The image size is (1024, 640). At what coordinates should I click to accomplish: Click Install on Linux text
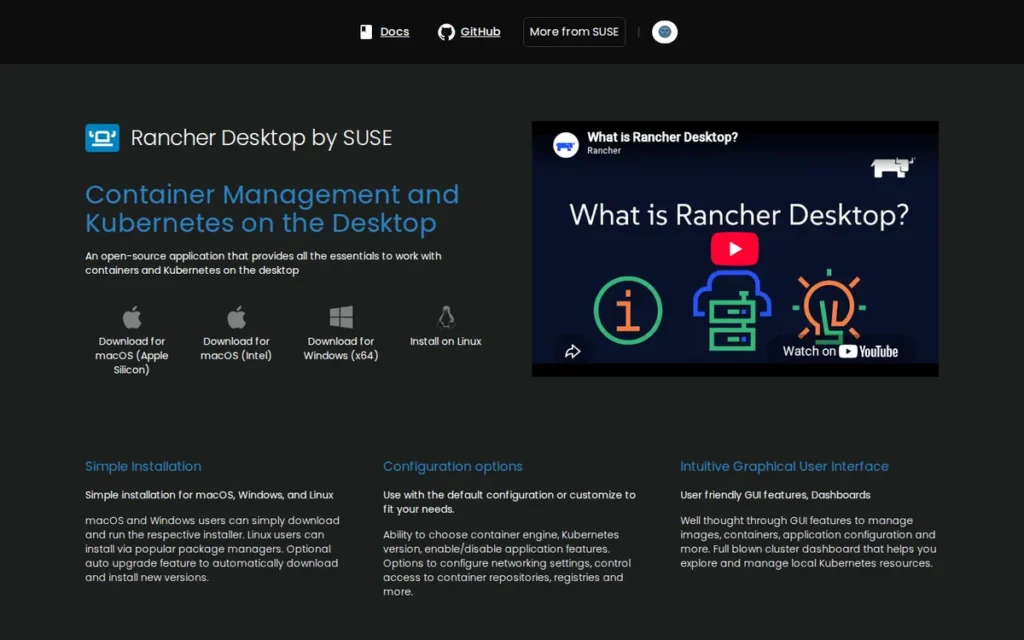pos(445,341)
